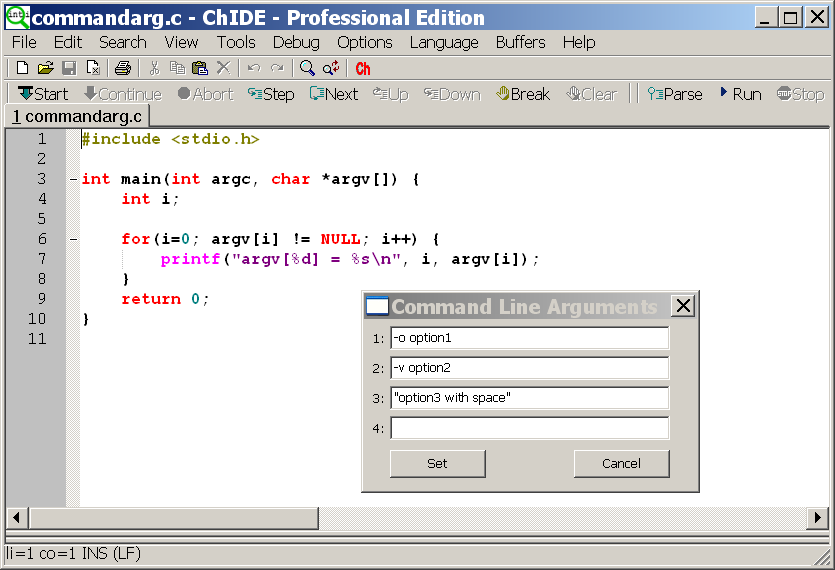
Task: Click the printf keyword on line 7
Action: [x=190, y=259]
